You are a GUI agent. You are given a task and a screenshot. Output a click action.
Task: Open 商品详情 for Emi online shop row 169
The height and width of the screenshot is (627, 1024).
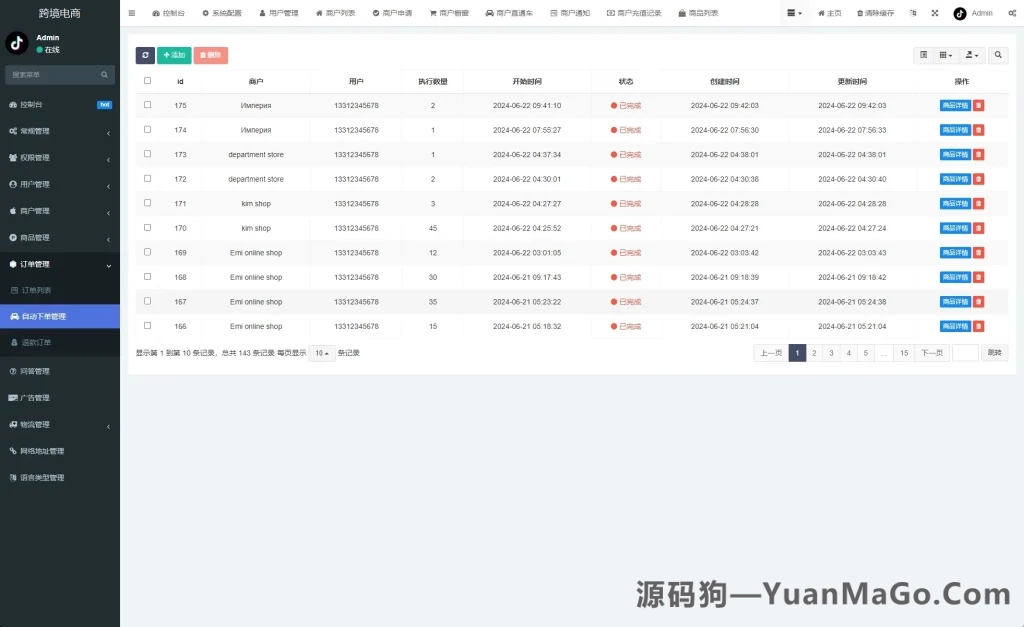click(953, 252)
